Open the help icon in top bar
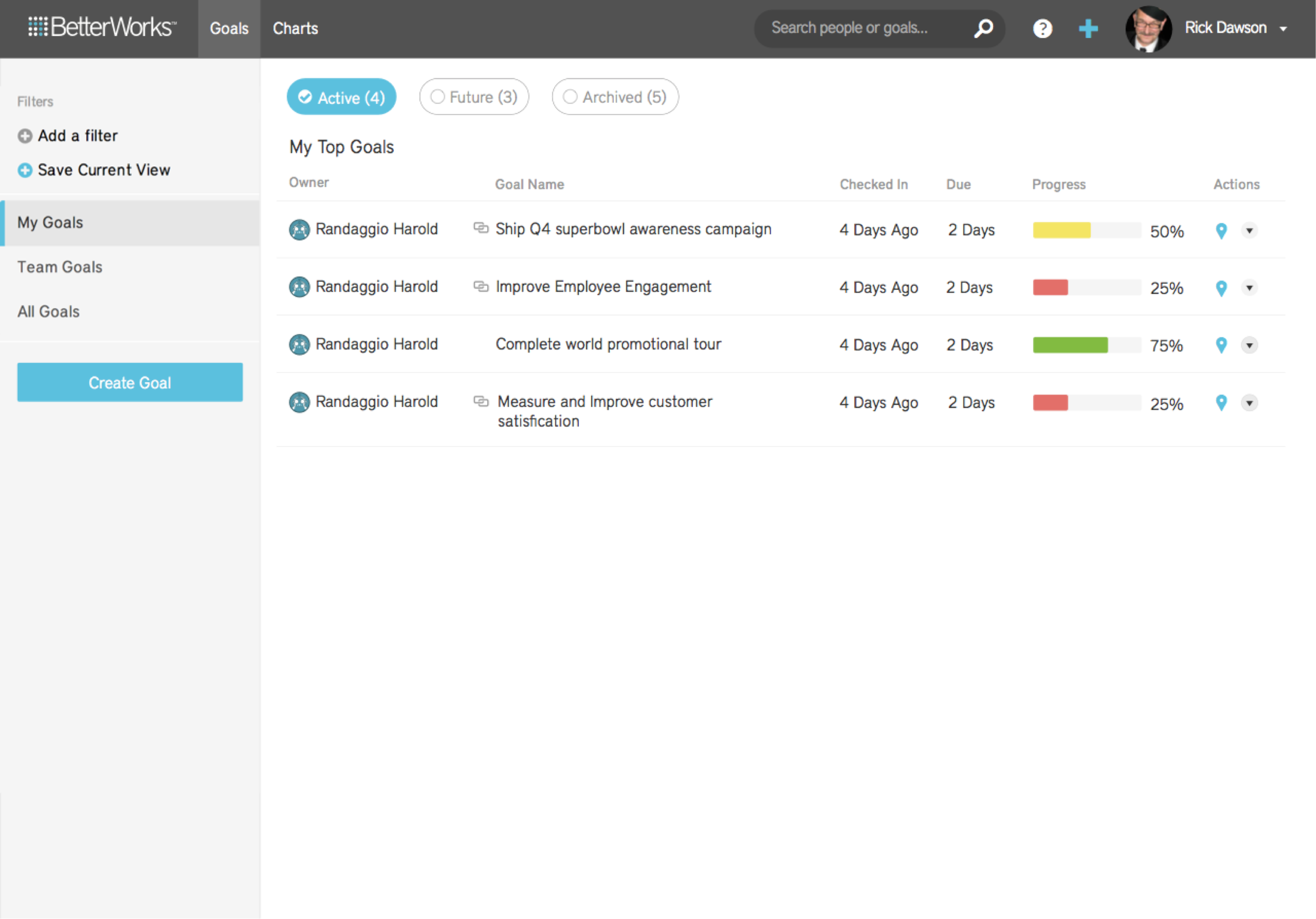This screenshot has height=919, width=1316. click(x=1043, y=28)
